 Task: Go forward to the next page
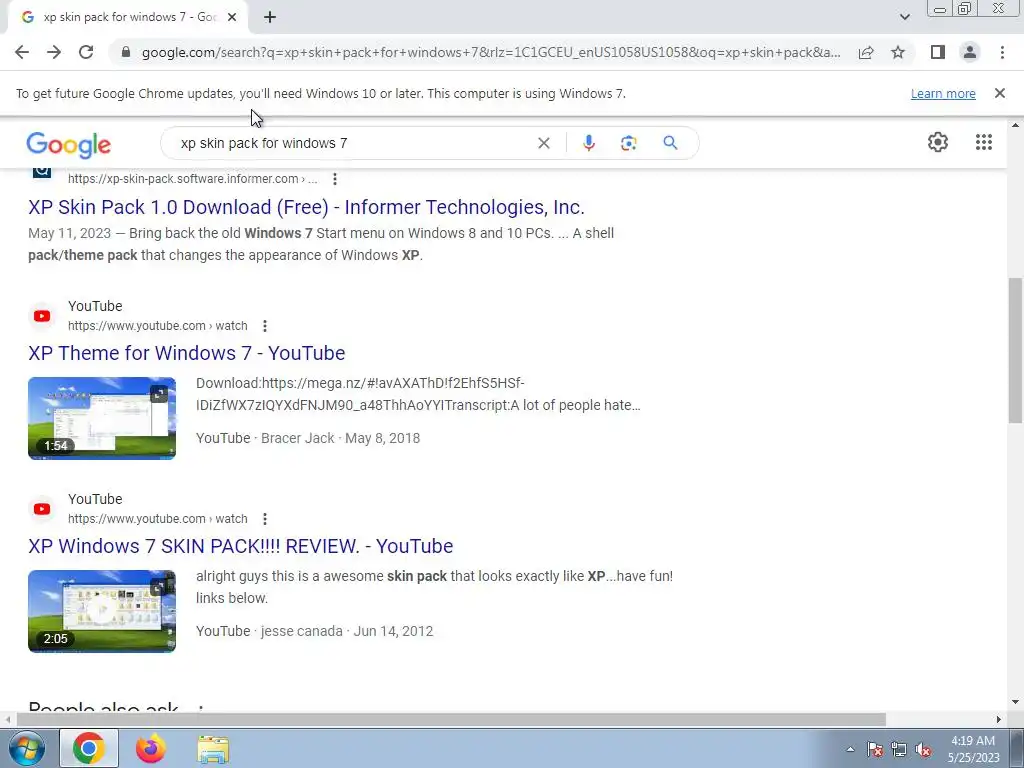click(x=54, y=52)
